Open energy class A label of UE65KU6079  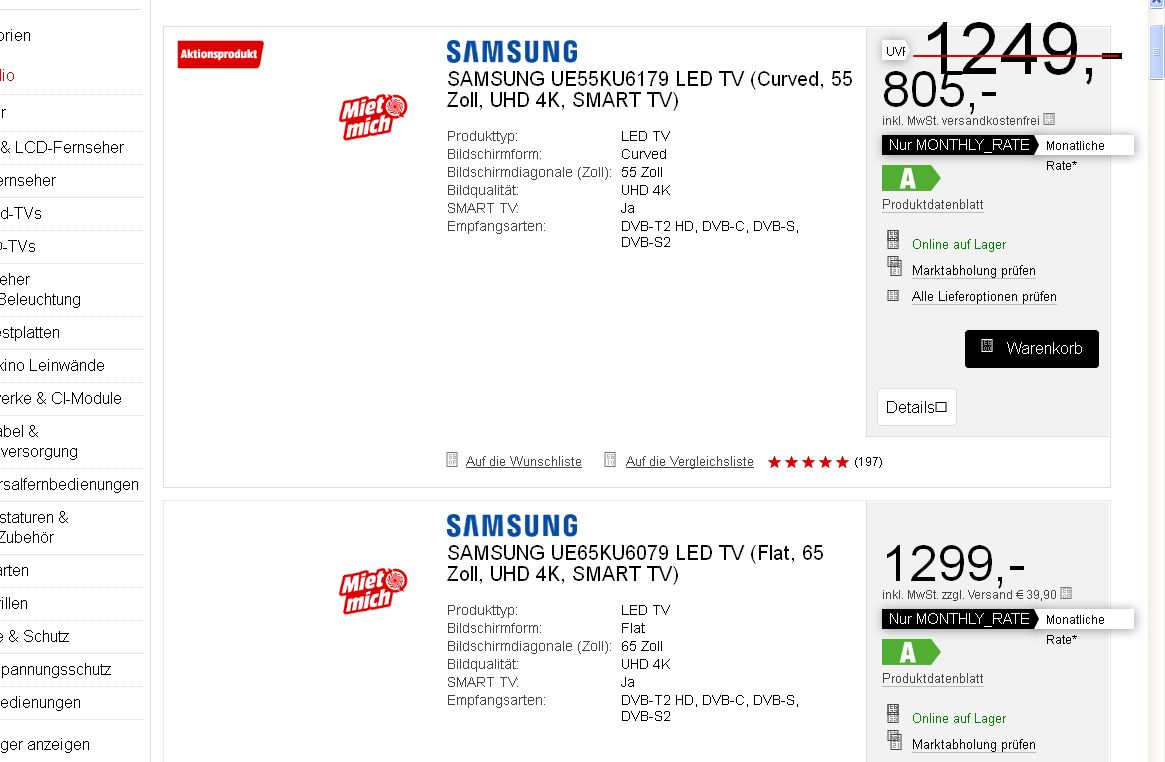911,652
